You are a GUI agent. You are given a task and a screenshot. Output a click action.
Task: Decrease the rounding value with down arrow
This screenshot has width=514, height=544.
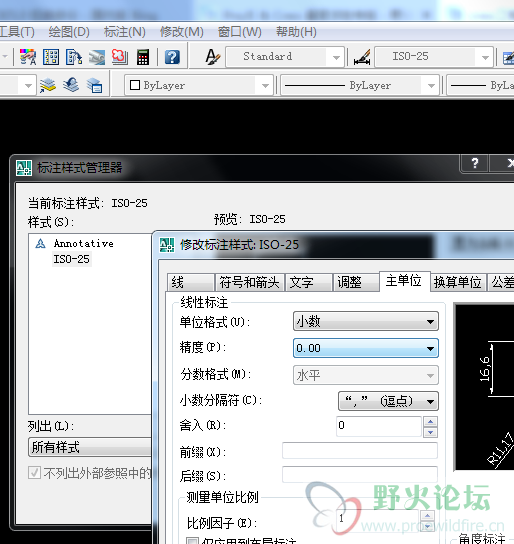point(430,432)
